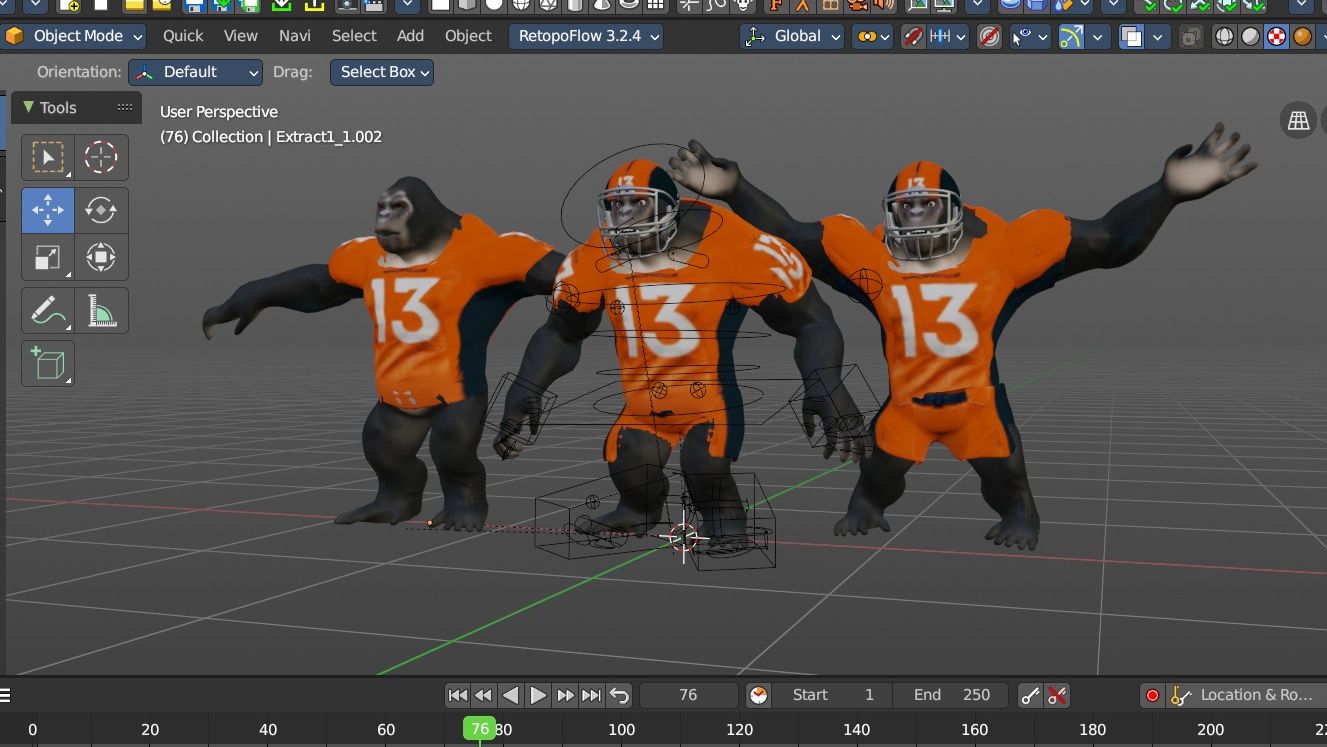Screen dimensions: 1327x747
Task: Insert keyframe with the key icon
Action: click(1031, 695)
